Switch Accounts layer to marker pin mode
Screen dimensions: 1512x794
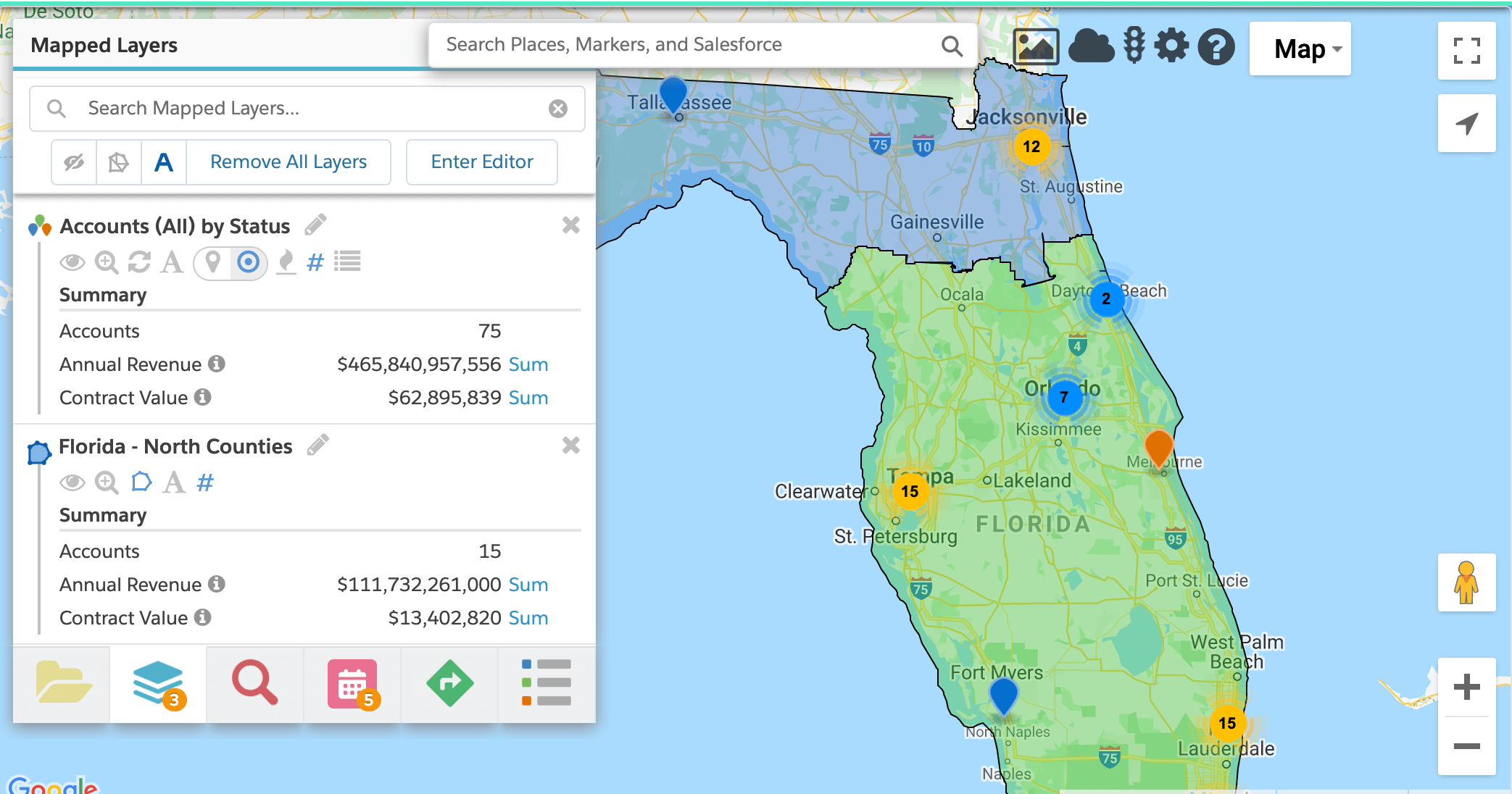[x=212, y=262]
